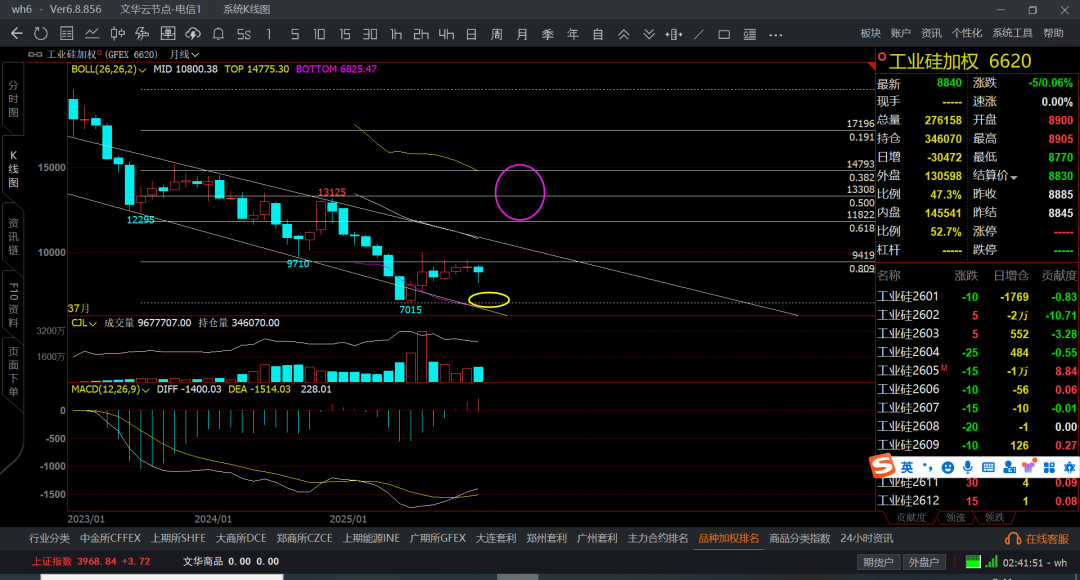The image size is (1080, 580).
Task: Click the link chain icon beside the contract name
Action: click(35, 54)
